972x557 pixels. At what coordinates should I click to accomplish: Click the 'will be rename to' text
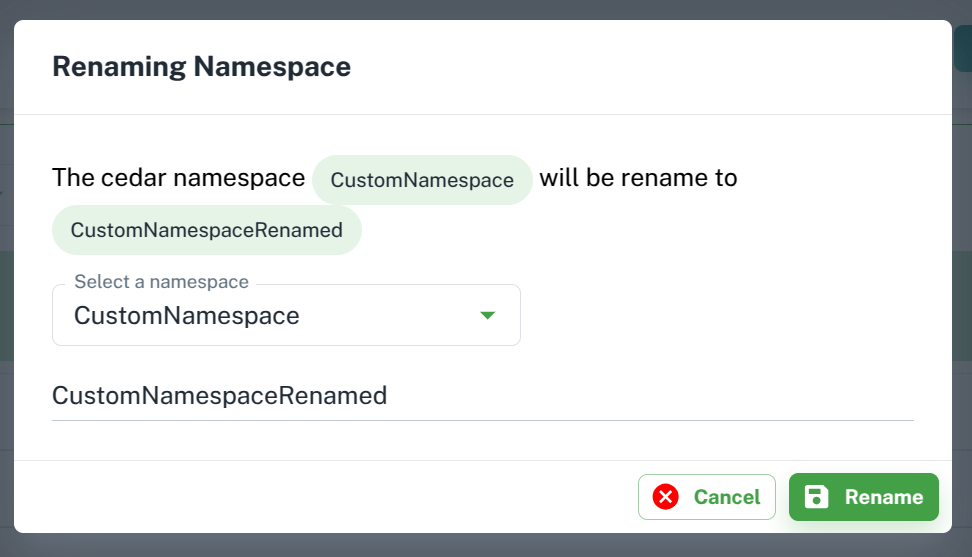638,178
